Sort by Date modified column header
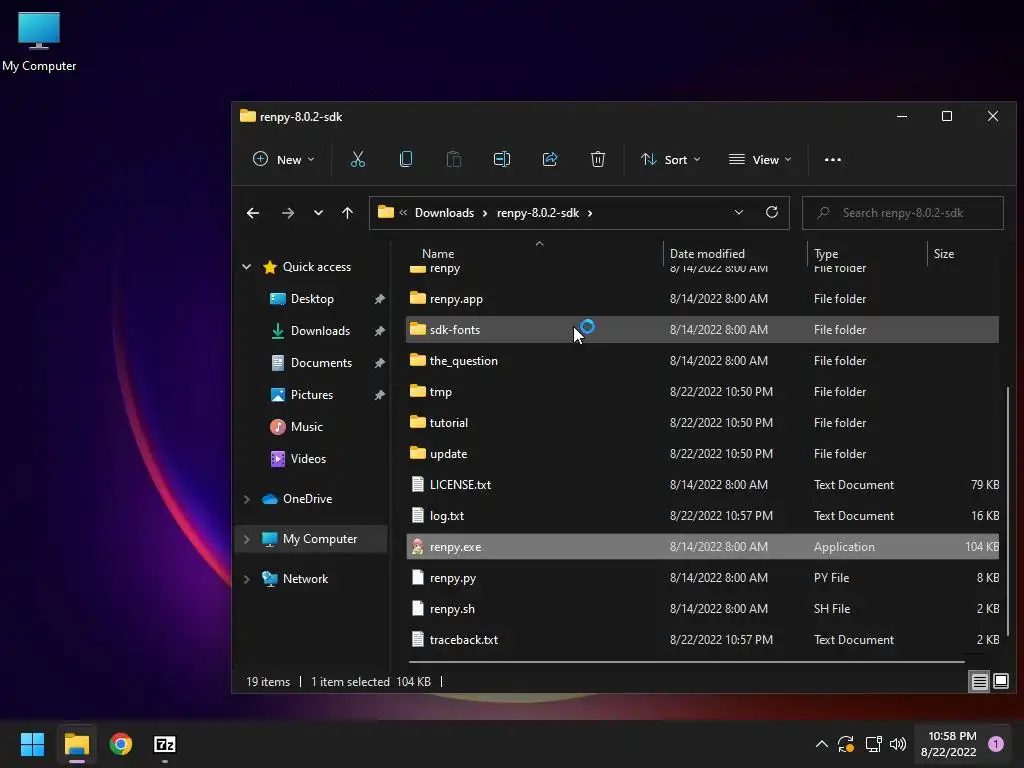Image resolution: width=1024 pixels, height=768 pixels. click(x=707, y=253)
